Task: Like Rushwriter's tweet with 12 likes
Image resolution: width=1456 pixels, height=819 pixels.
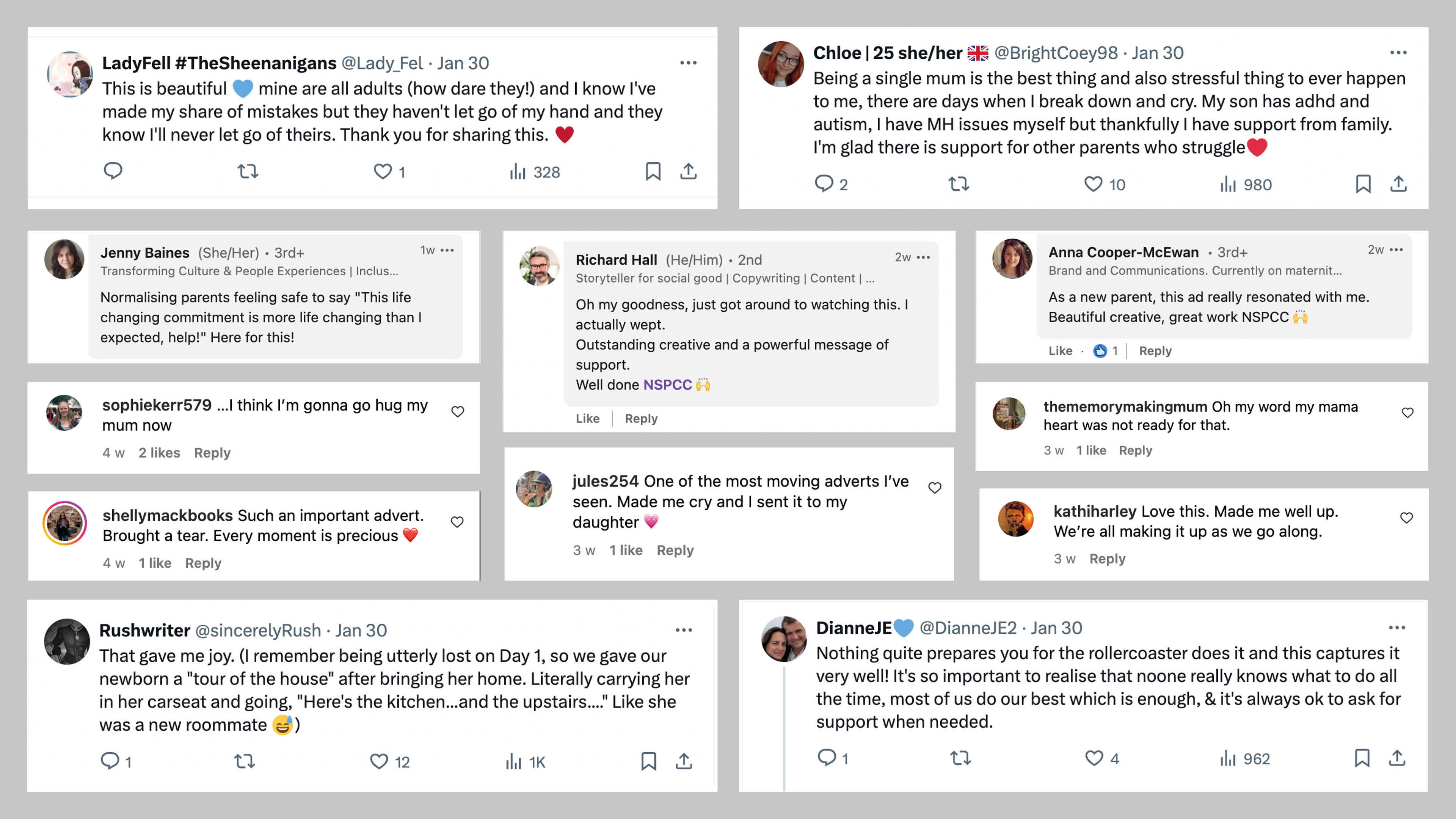Action: coord(379,761)
